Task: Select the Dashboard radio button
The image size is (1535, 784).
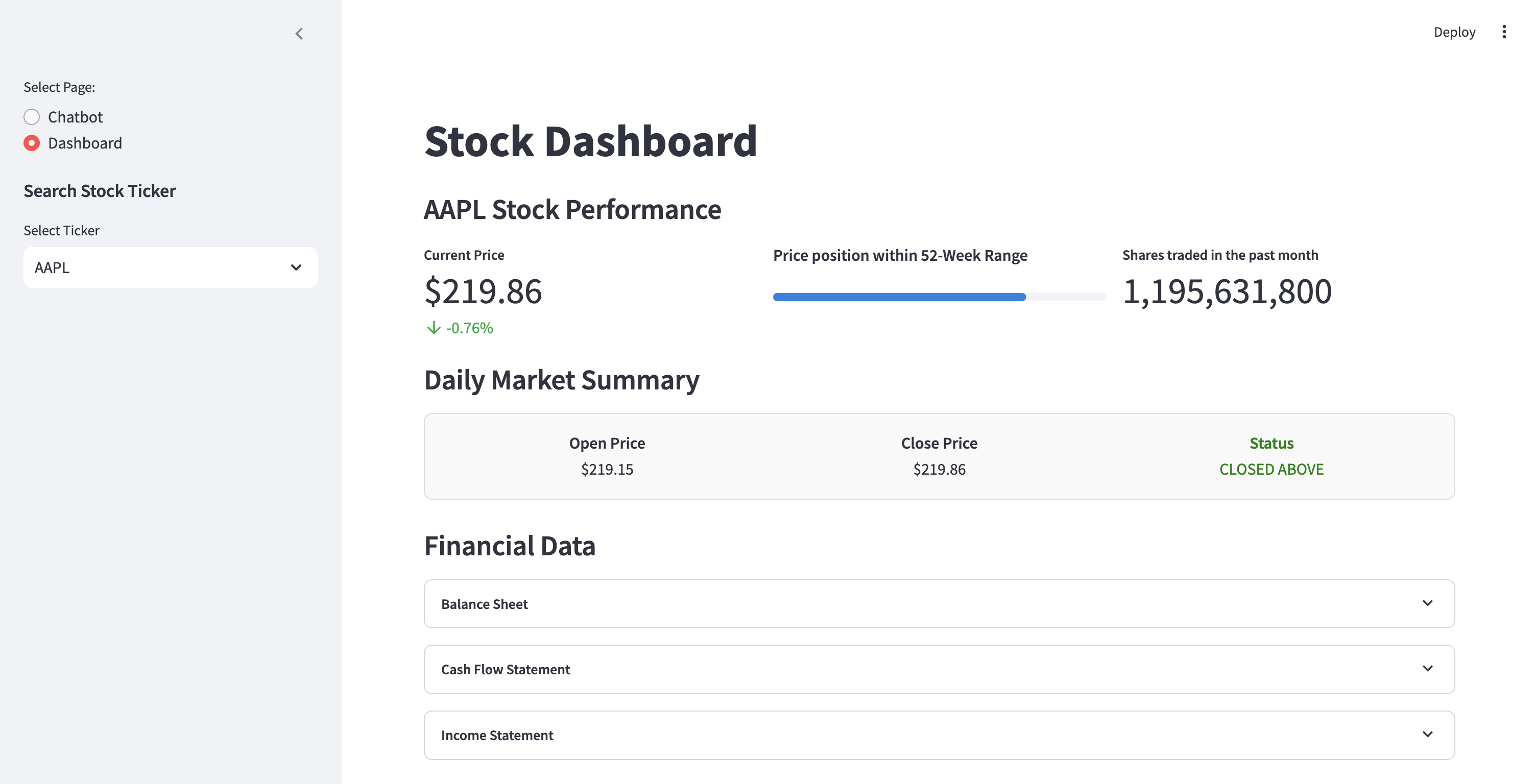Action: (x=32, y=143)
